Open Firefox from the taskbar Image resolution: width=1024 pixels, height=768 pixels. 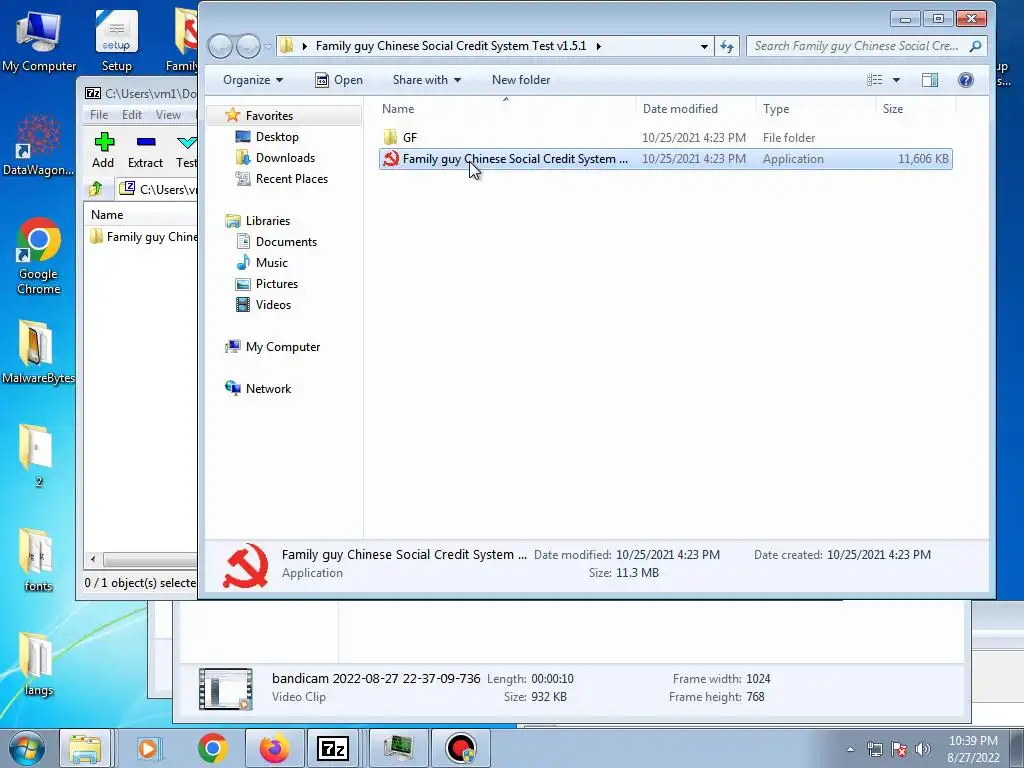tap(274, 748)
